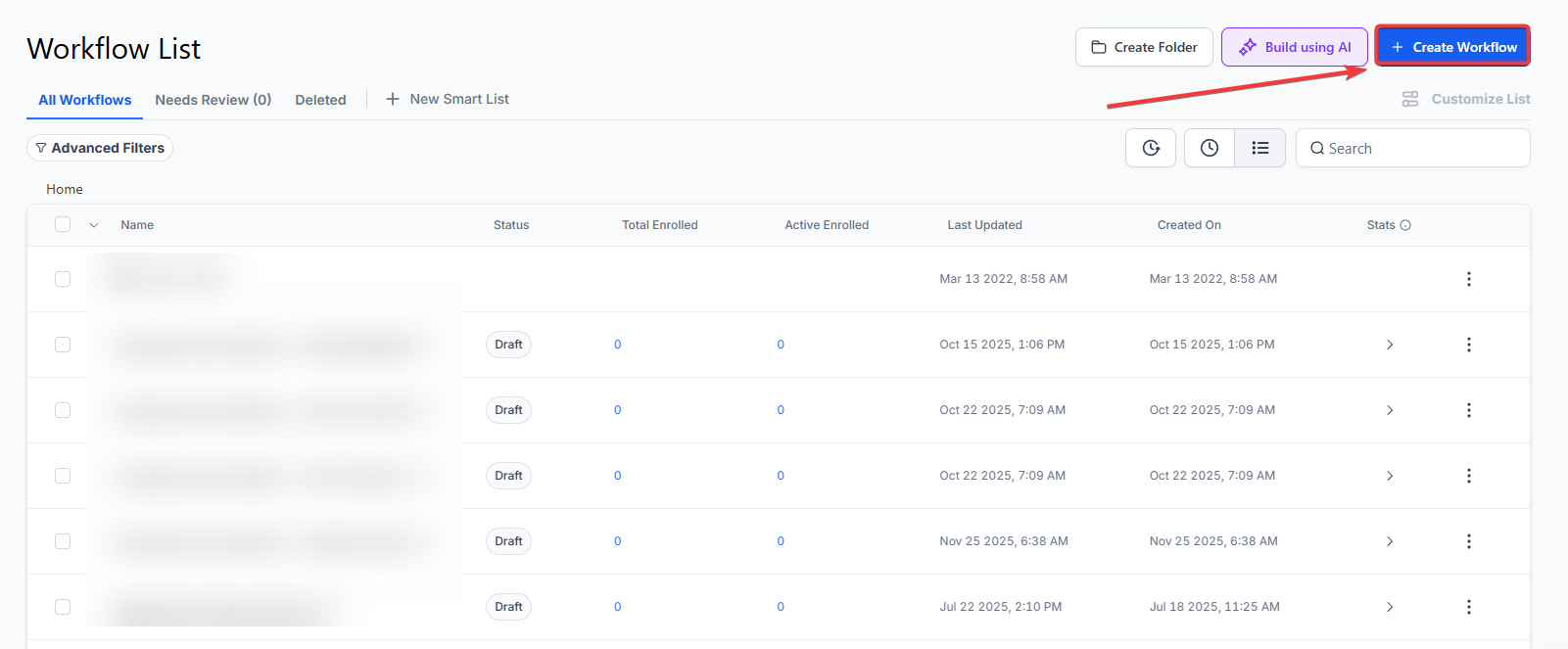Click the Customize List icon
The width and height of the screenshot is (1568, 649).
point(1410,99)
